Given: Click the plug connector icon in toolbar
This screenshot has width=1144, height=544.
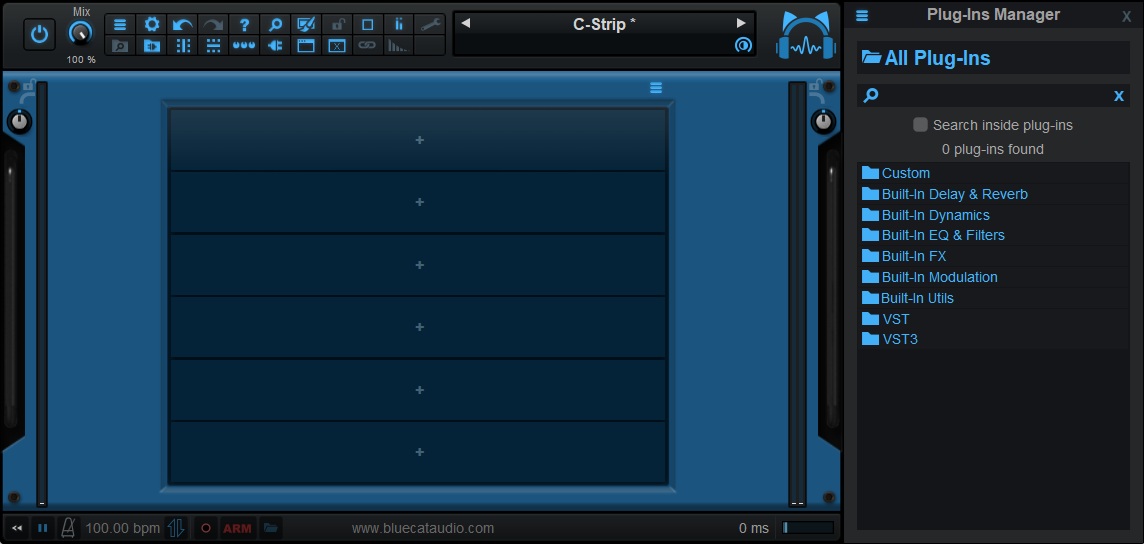Looking at the screenshot, I should tap(275, 45).
